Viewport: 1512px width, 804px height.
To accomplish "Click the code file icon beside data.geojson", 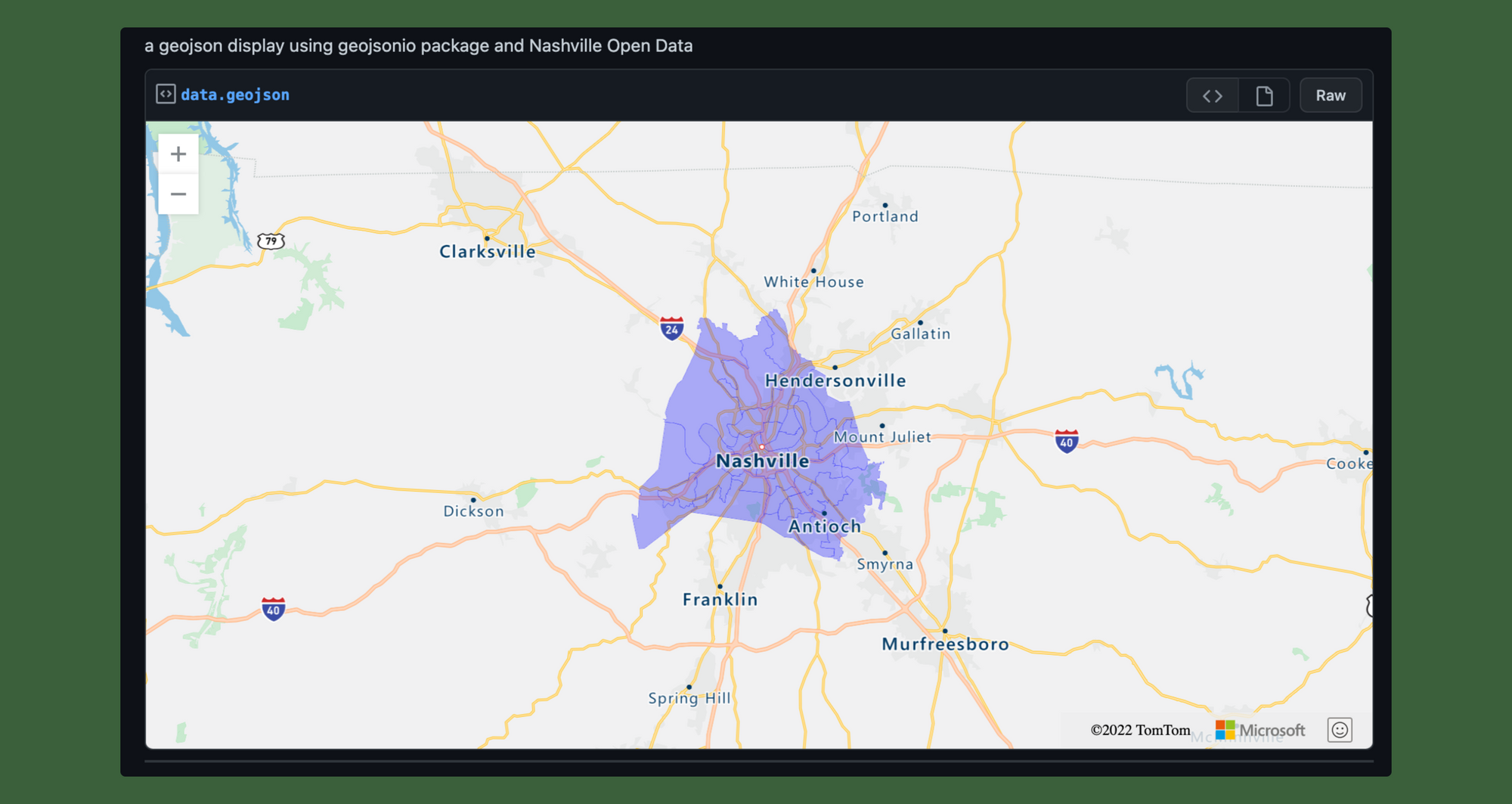I will point(166,94).
